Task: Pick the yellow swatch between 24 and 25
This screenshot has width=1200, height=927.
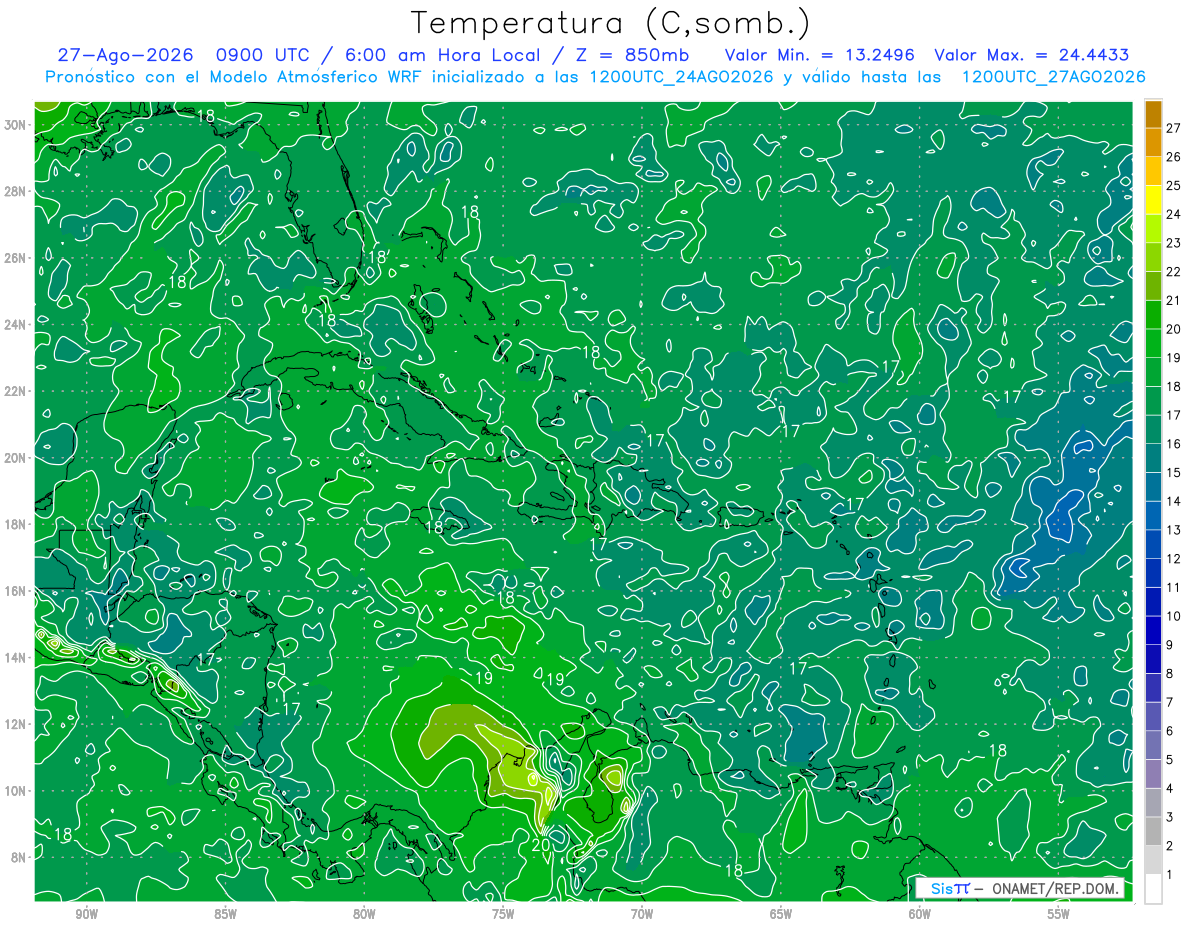Action: click(x=1153, y=200)
